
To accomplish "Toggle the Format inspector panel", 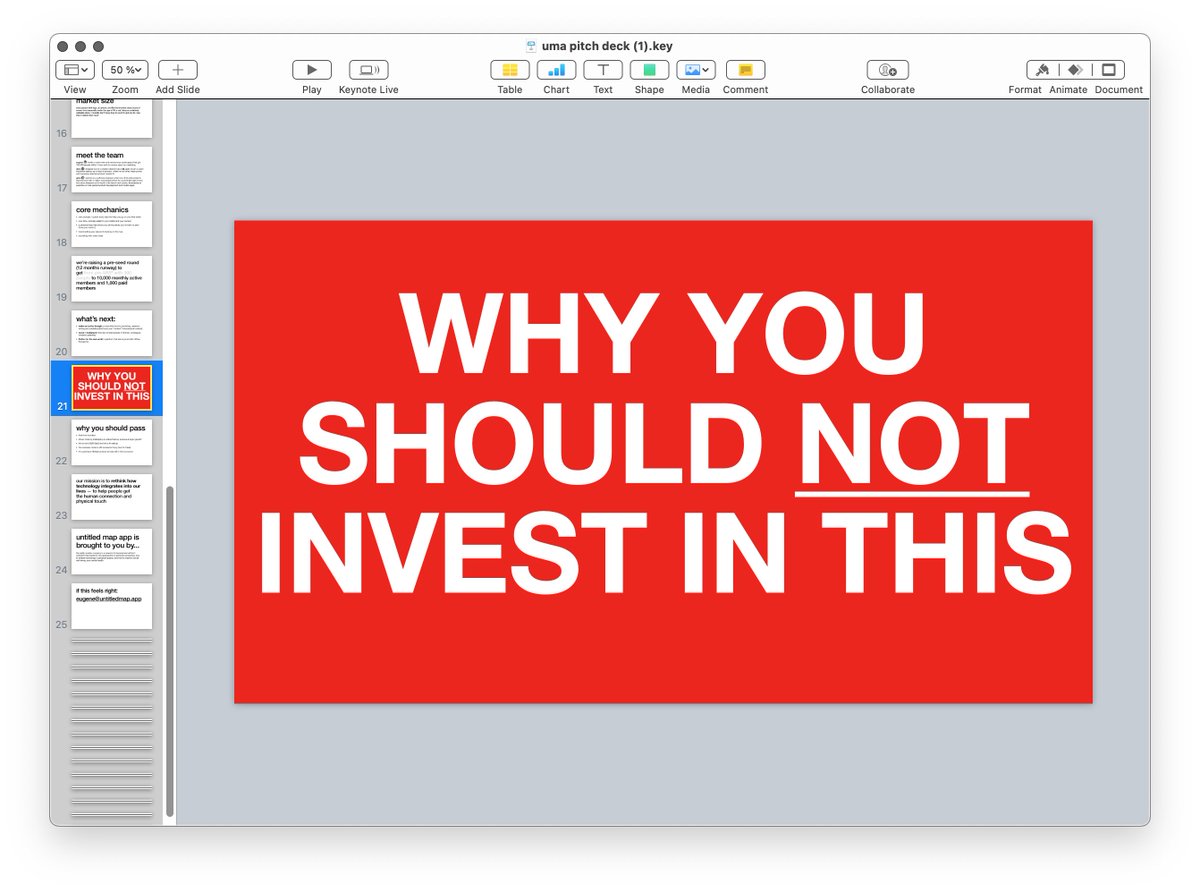I will click(x=1043, y=70).
